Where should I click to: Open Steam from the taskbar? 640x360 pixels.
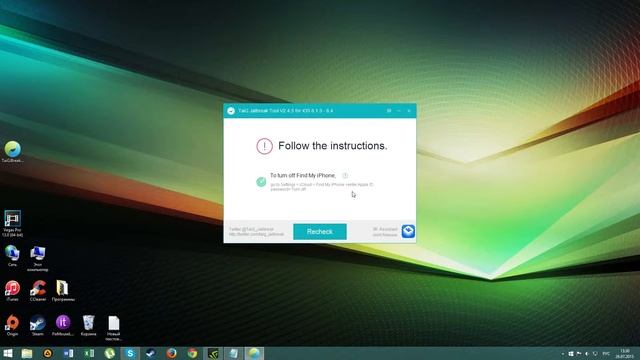coord(151,353)
